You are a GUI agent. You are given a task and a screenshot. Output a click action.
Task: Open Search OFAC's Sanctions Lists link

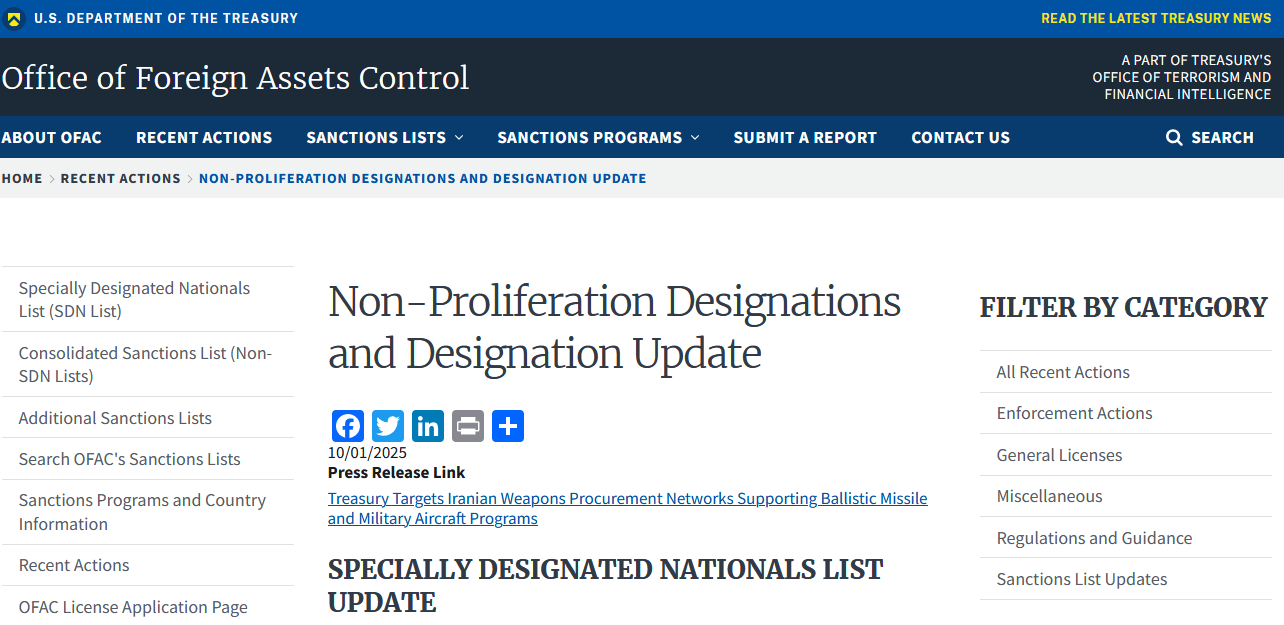pos(129,459)
